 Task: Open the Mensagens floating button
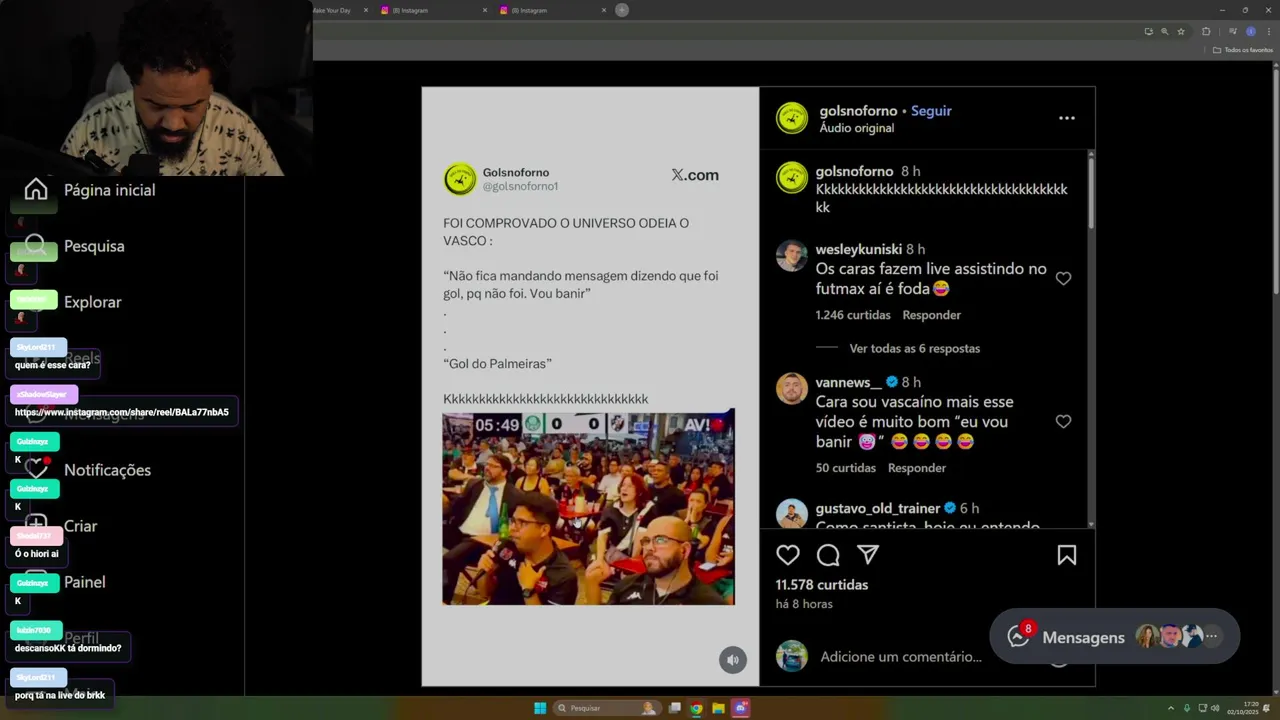[1115, 637]
